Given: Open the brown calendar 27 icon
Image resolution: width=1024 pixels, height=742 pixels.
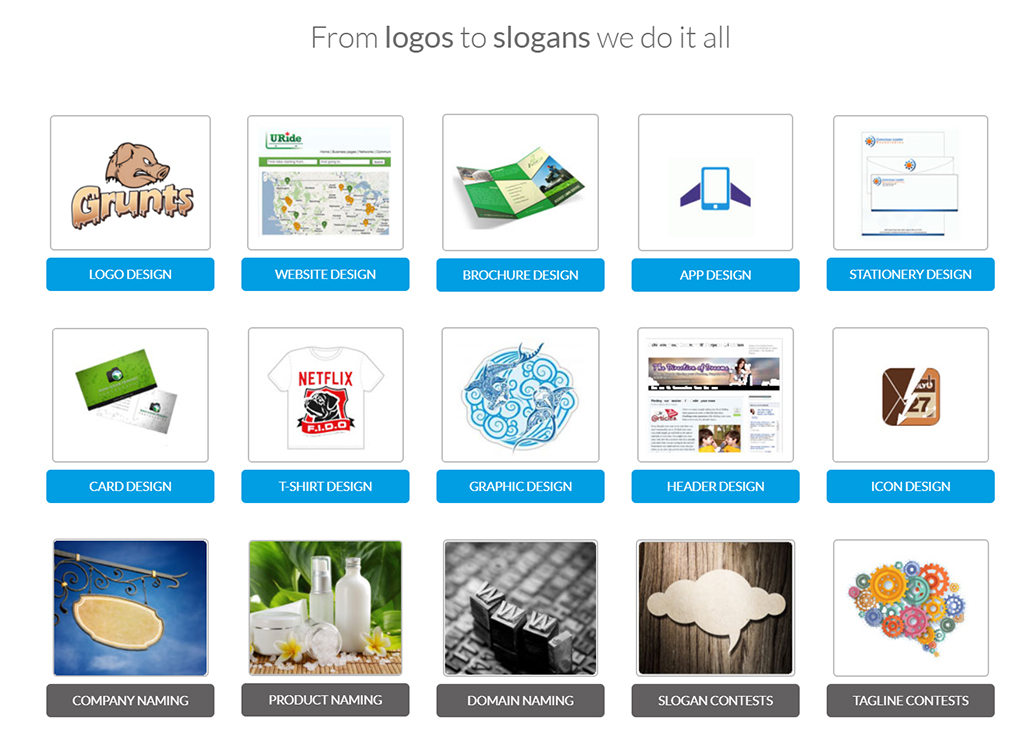Looking at the screenshot, I should point(910,395).
